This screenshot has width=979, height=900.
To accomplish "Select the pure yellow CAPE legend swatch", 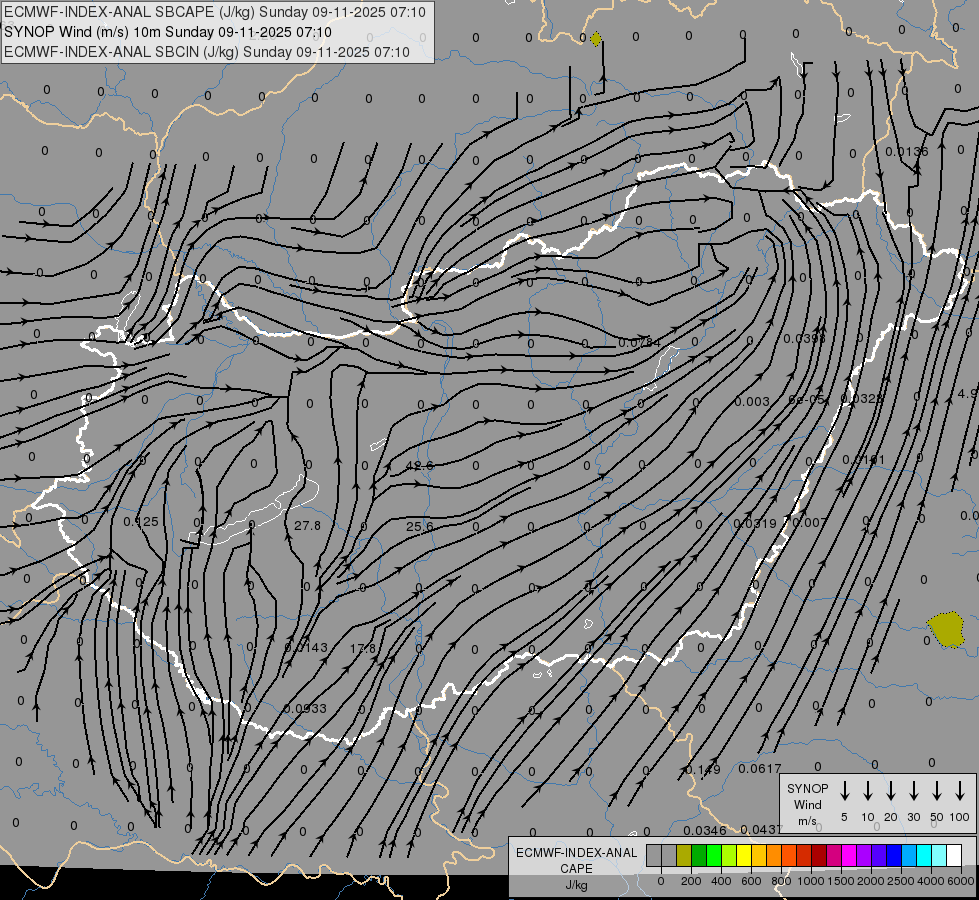I will (744, 855).
